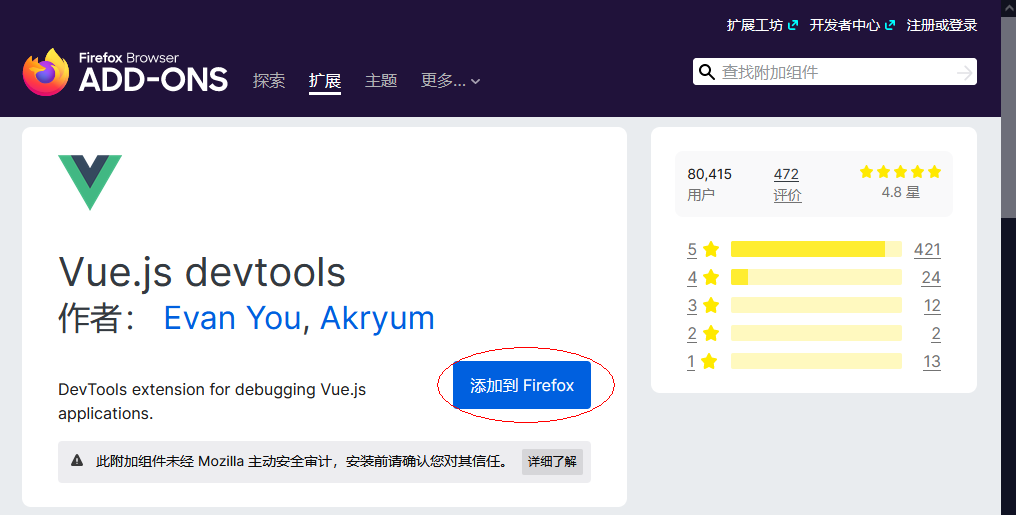Click the 添加到 Firefox button
Viewport: 1016px width, 515px height.
click(522, 385)
